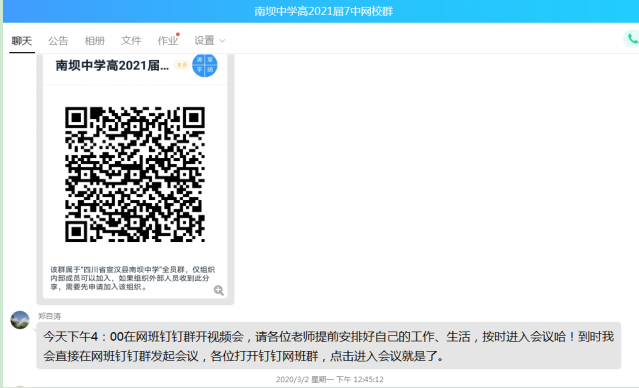Expand the 设置 dropdown menu
The width and height of the screenshot is (639, 388).
point(209,41)
